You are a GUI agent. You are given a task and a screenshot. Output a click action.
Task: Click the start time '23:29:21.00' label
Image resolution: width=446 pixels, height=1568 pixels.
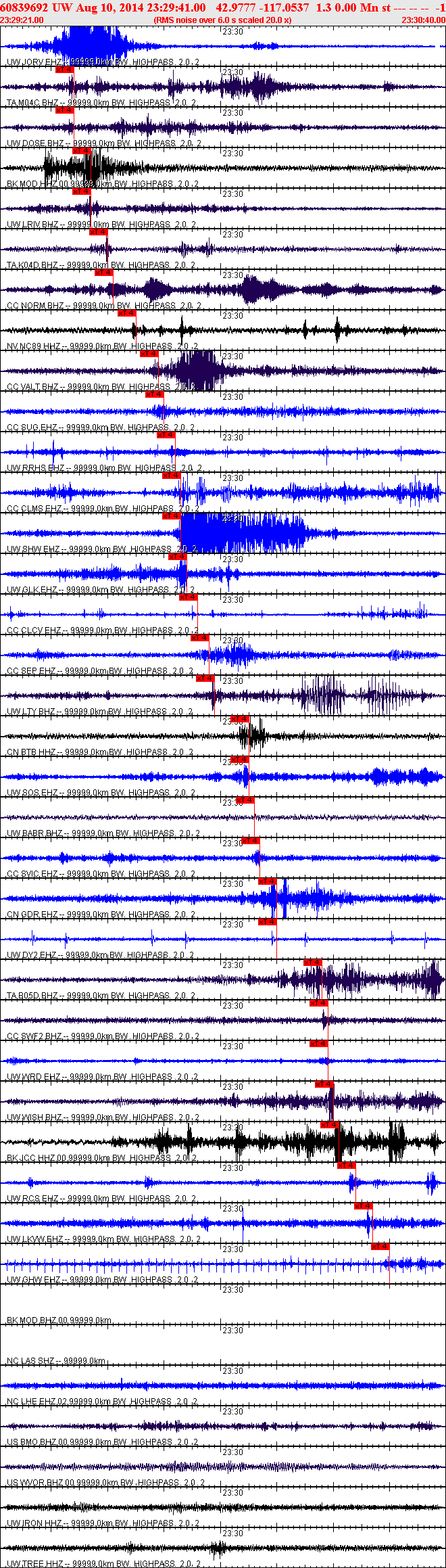(x=22, y=20)
